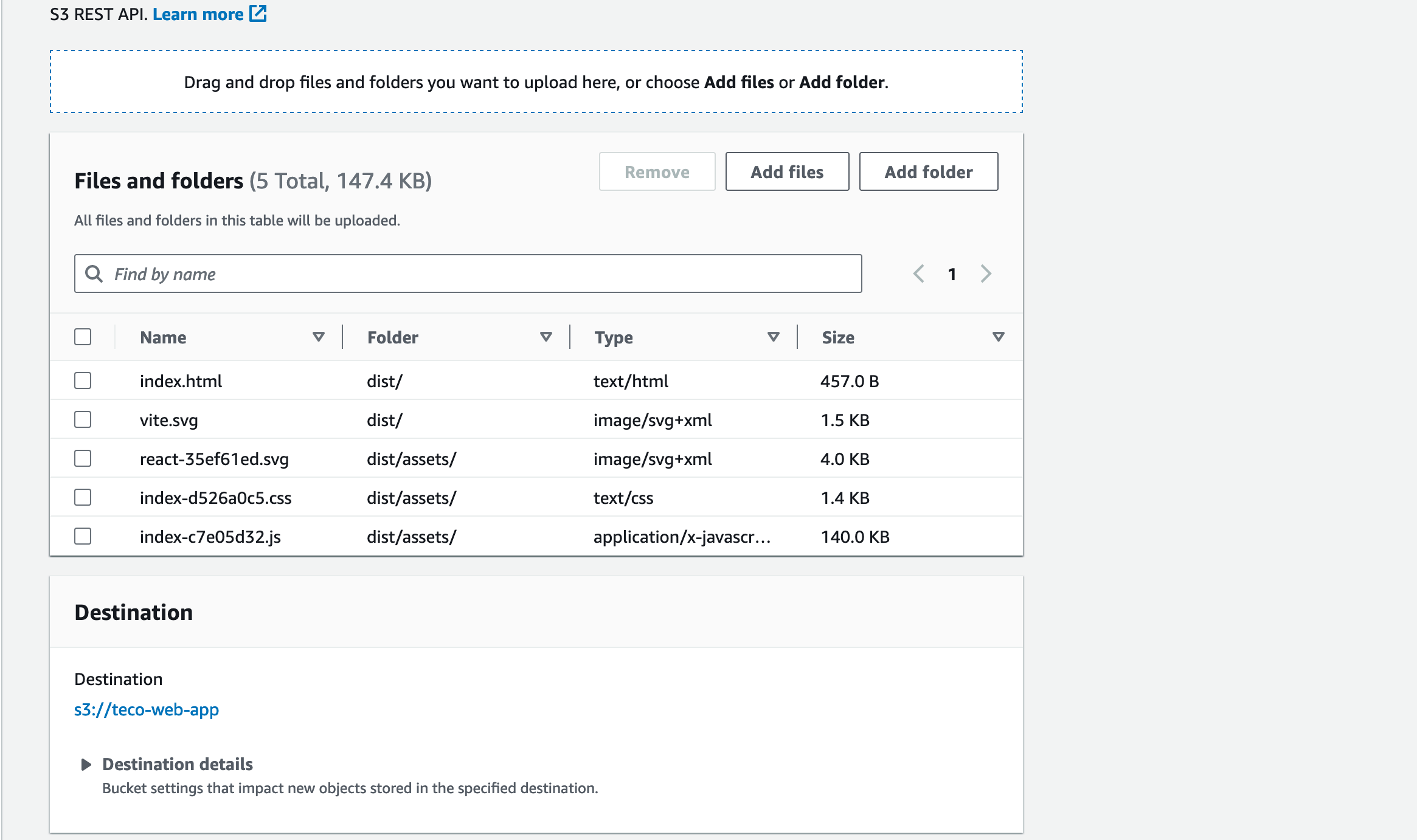The height and width of the screenshot is (840, 1417).
Task: Click the 457.0 B size value
Action: tap(850, 381)
